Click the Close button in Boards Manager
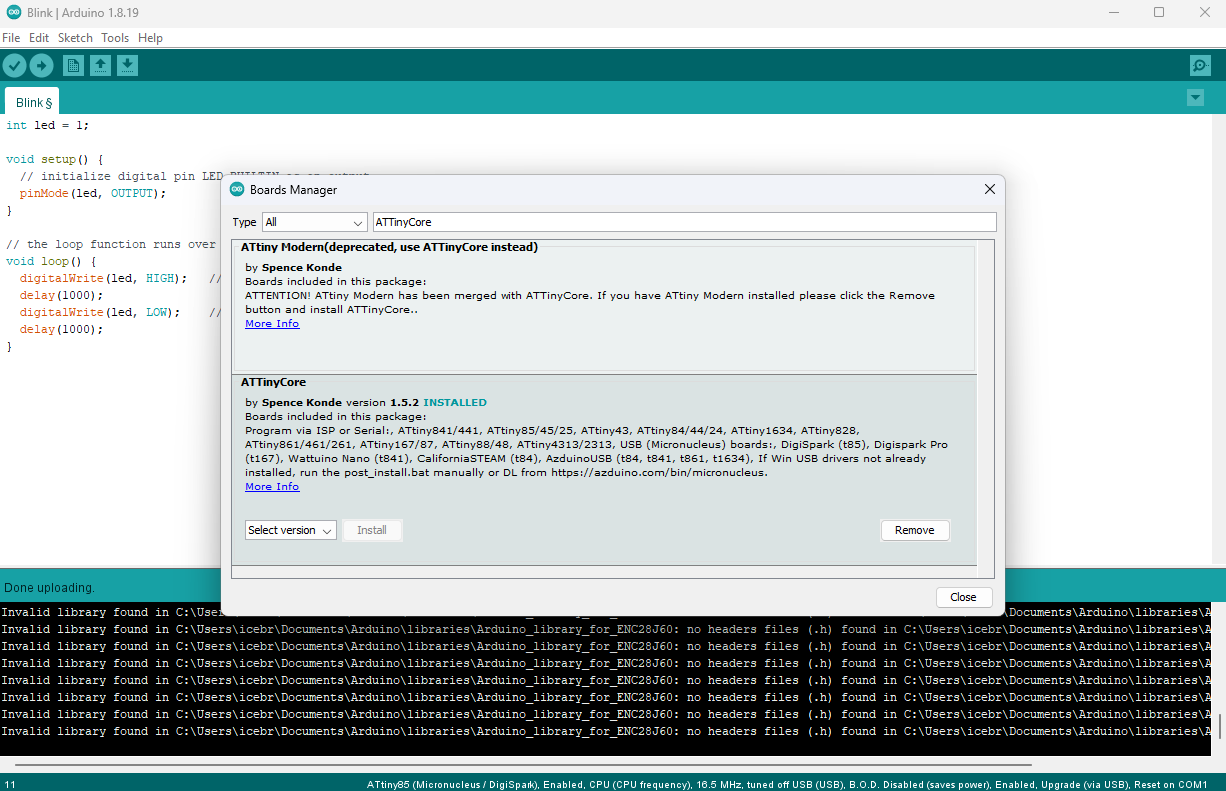This screenshot has width=1226, height=791. [x=963, y=597]
